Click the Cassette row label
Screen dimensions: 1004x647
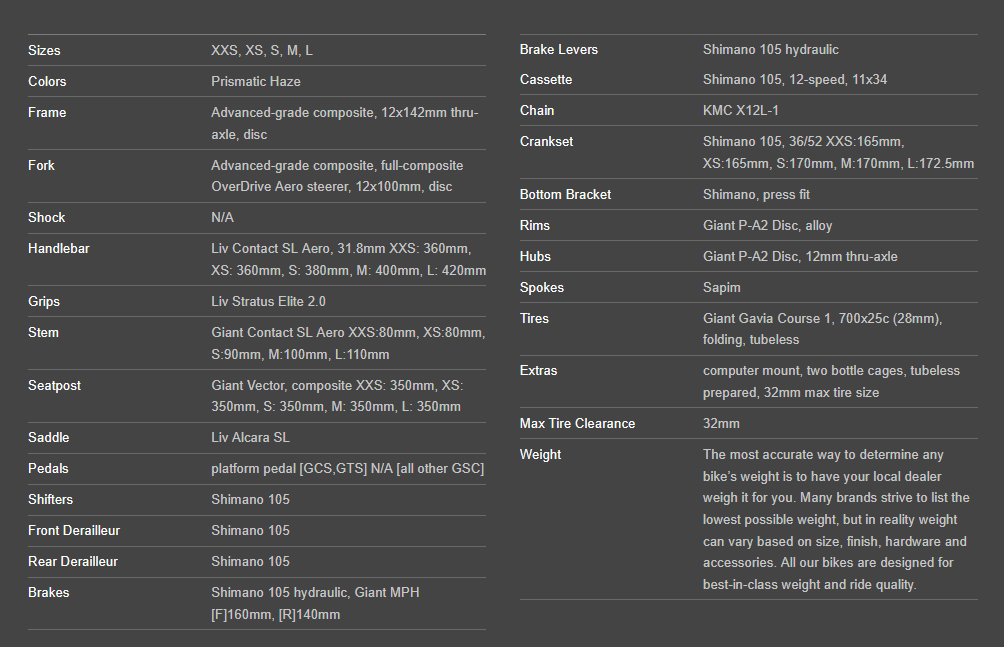[546, 79]
